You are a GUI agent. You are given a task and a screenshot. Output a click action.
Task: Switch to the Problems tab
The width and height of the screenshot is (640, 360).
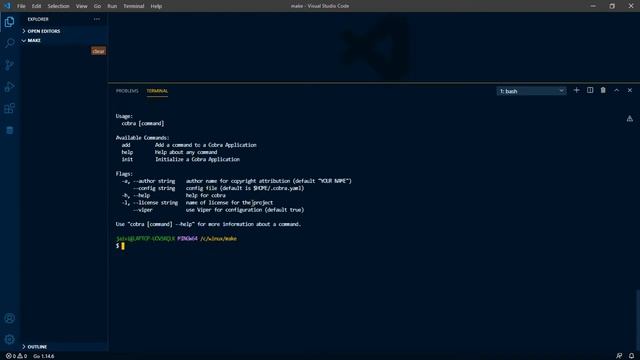click(x=127, y=91)
